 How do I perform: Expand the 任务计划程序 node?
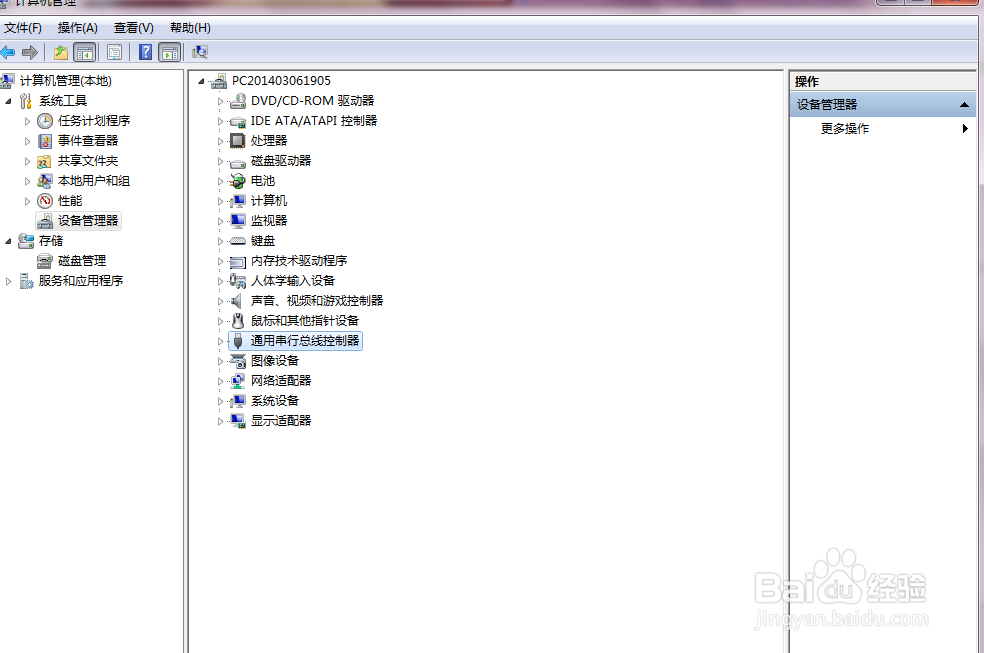[27, 121]
